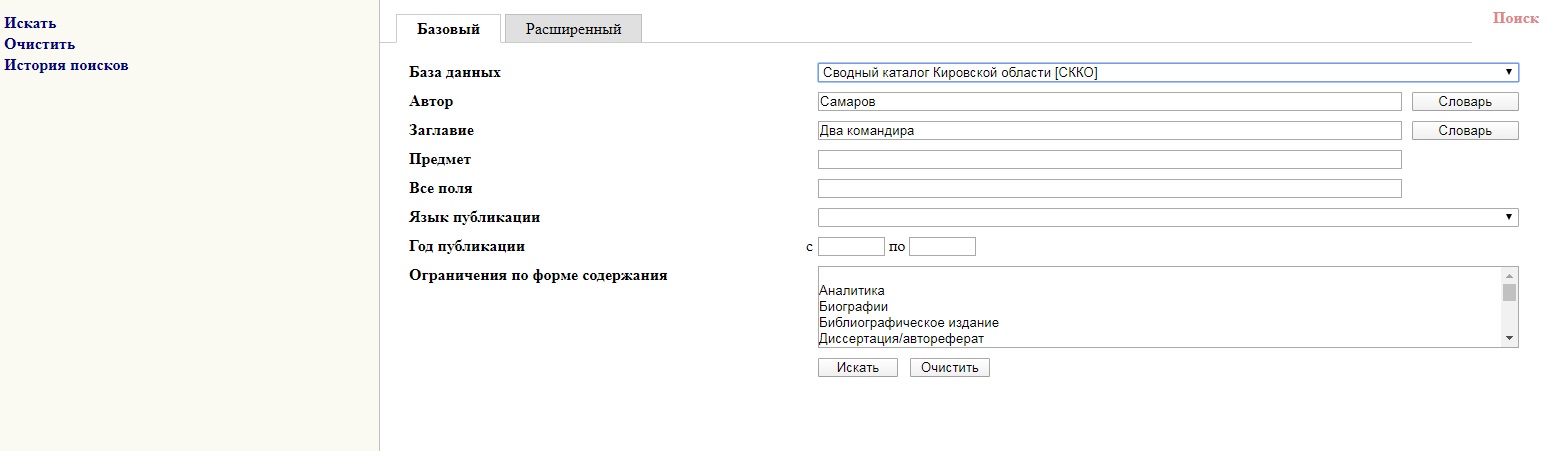
Task: Click into the Автор input field
Action: pyautogui.click(x=1109, y=101)
